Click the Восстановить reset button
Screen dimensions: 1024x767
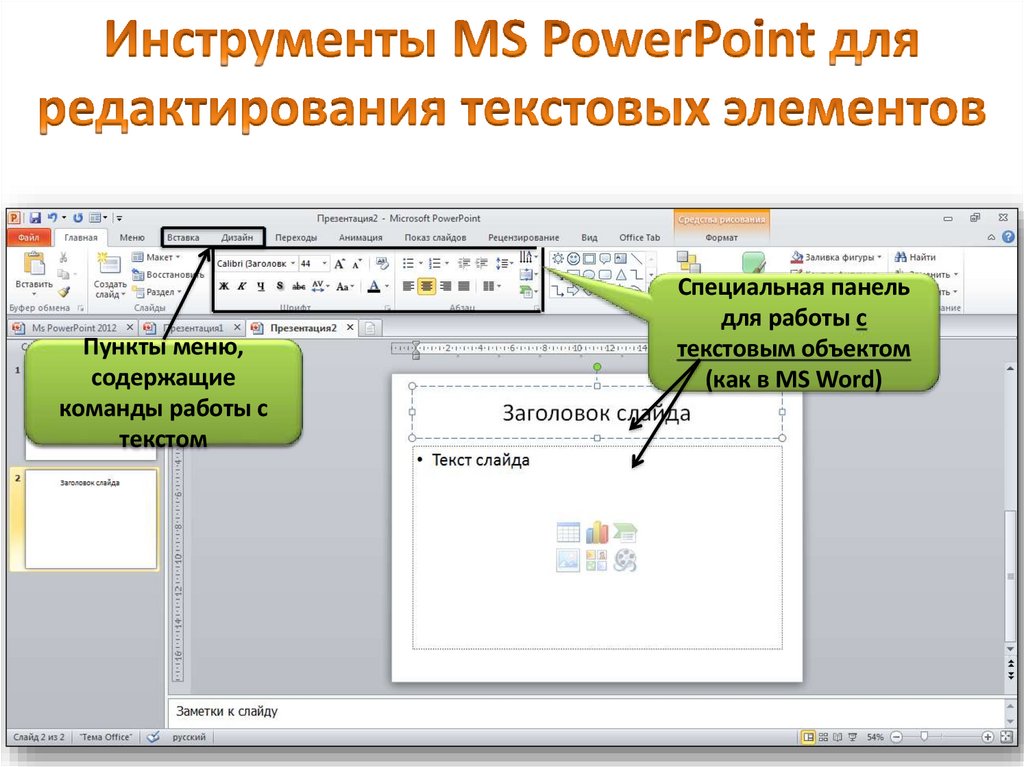pos(168,274)
